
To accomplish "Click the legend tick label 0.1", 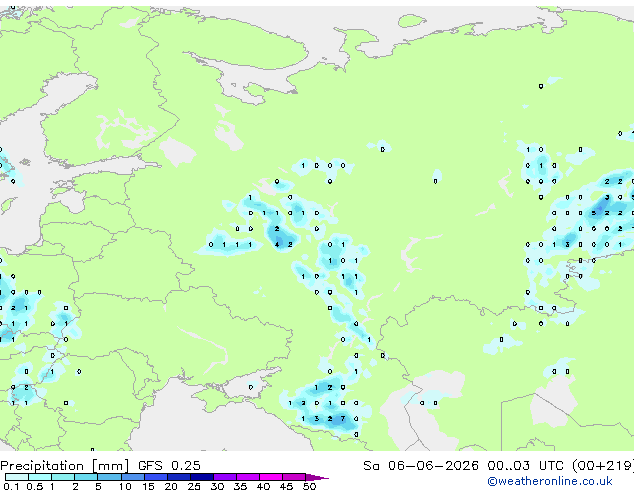I will tap(10, 486).
